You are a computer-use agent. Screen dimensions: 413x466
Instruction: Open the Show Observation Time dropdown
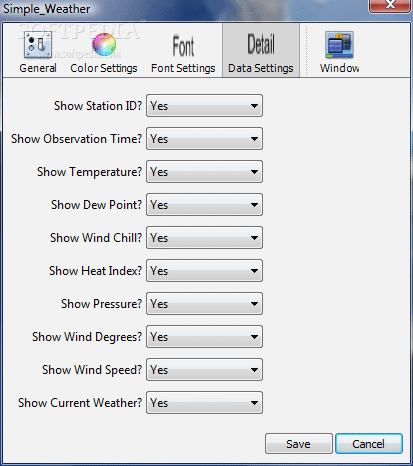tap(204, 139)
